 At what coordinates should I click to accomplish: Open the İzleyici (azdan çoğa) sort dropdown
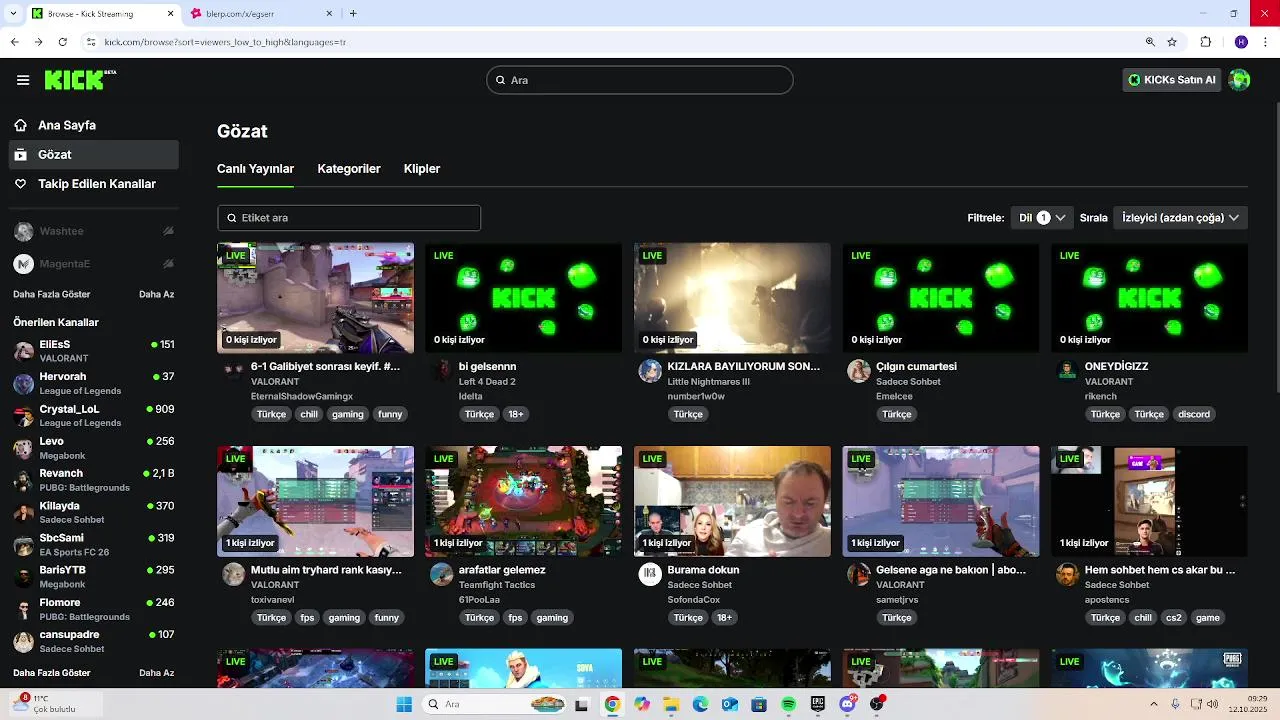[x=1180, y=217]
